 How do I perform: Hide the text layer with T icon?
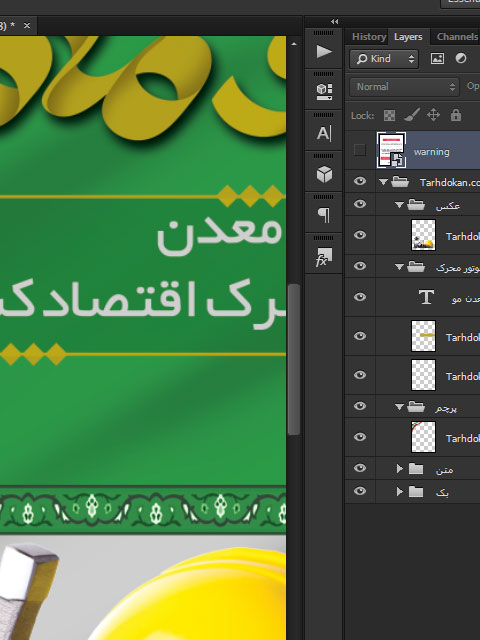(x=360, y=297)
